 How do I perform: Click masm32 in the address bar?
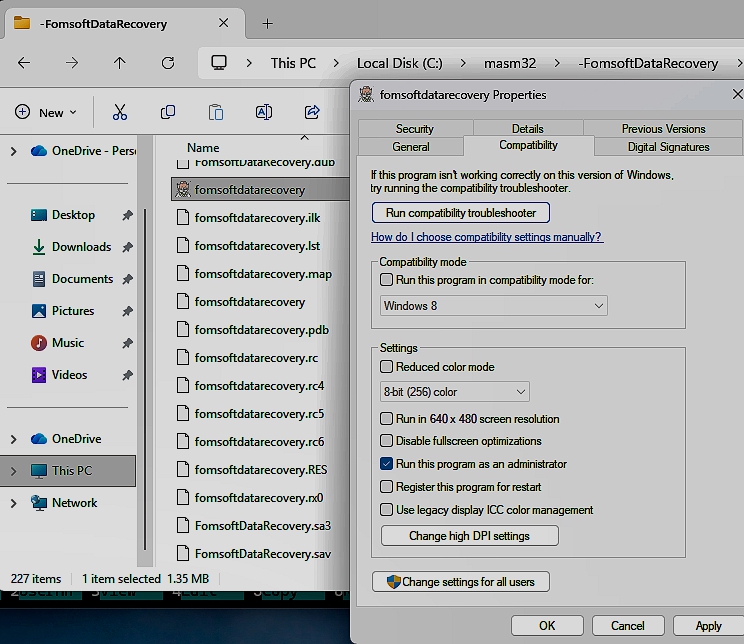pyautogui.click(x=510, y=63)
